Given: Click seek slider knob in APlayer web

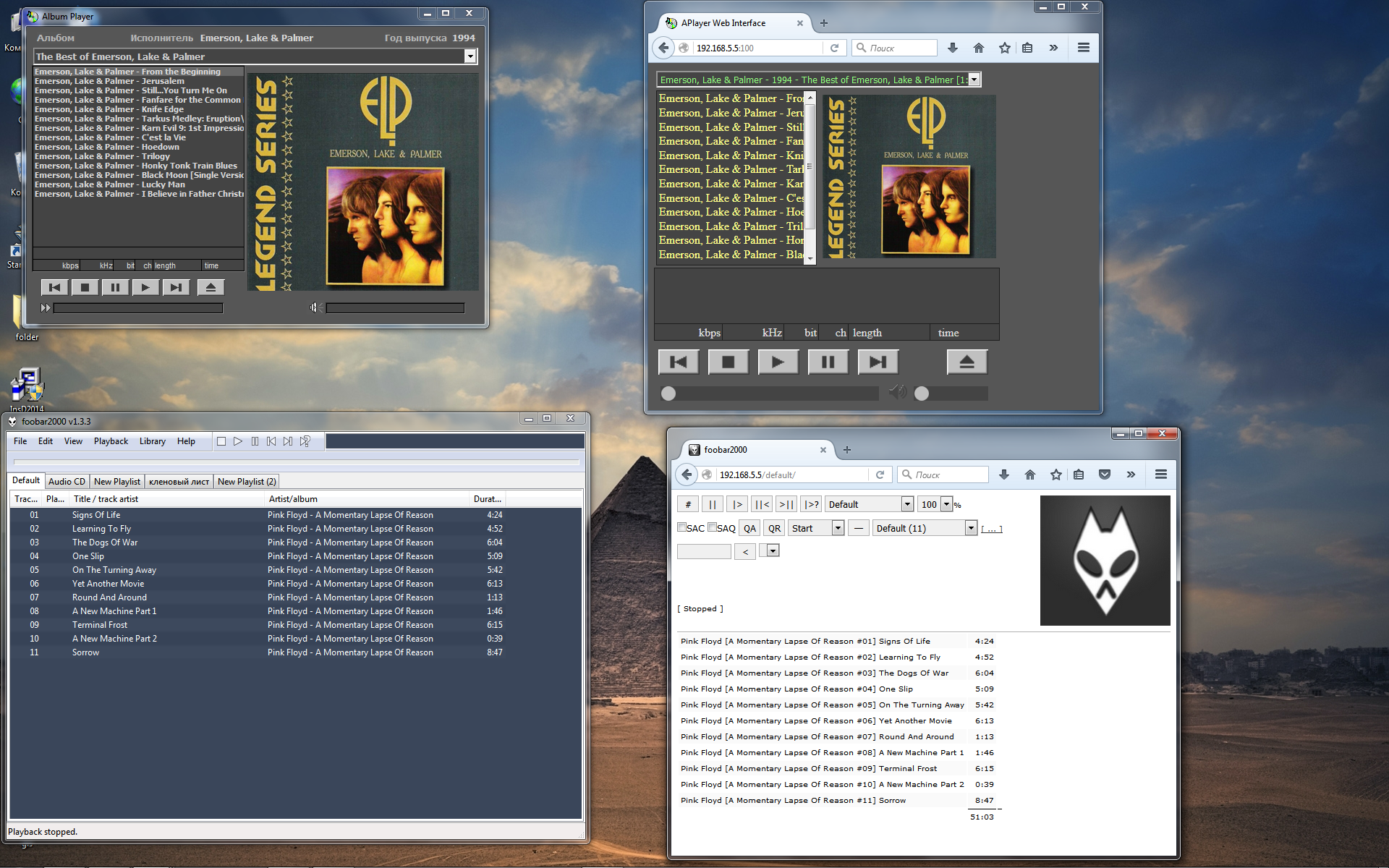Looking at the screenshot, I should pyautogui.click(x=668, y=393).
